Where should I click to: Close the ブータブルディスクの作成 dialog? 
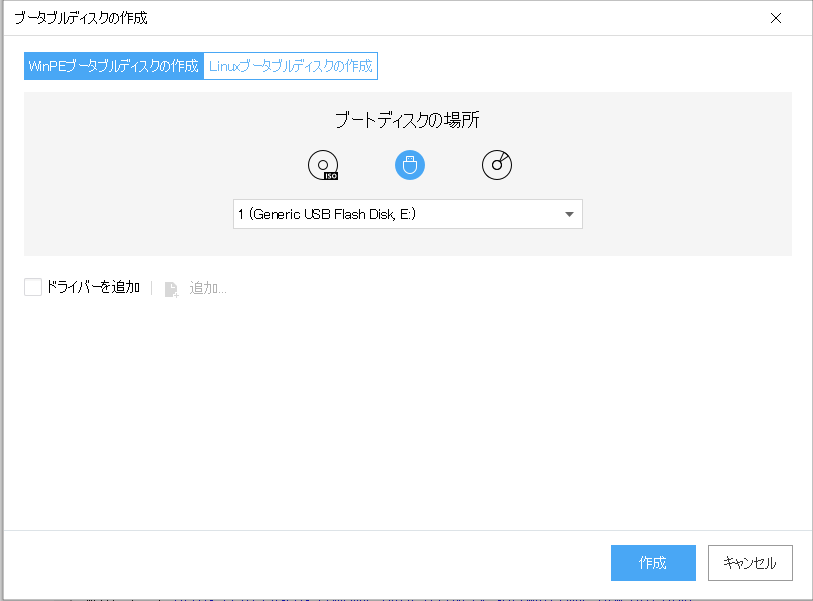click(x=776, y=18)
